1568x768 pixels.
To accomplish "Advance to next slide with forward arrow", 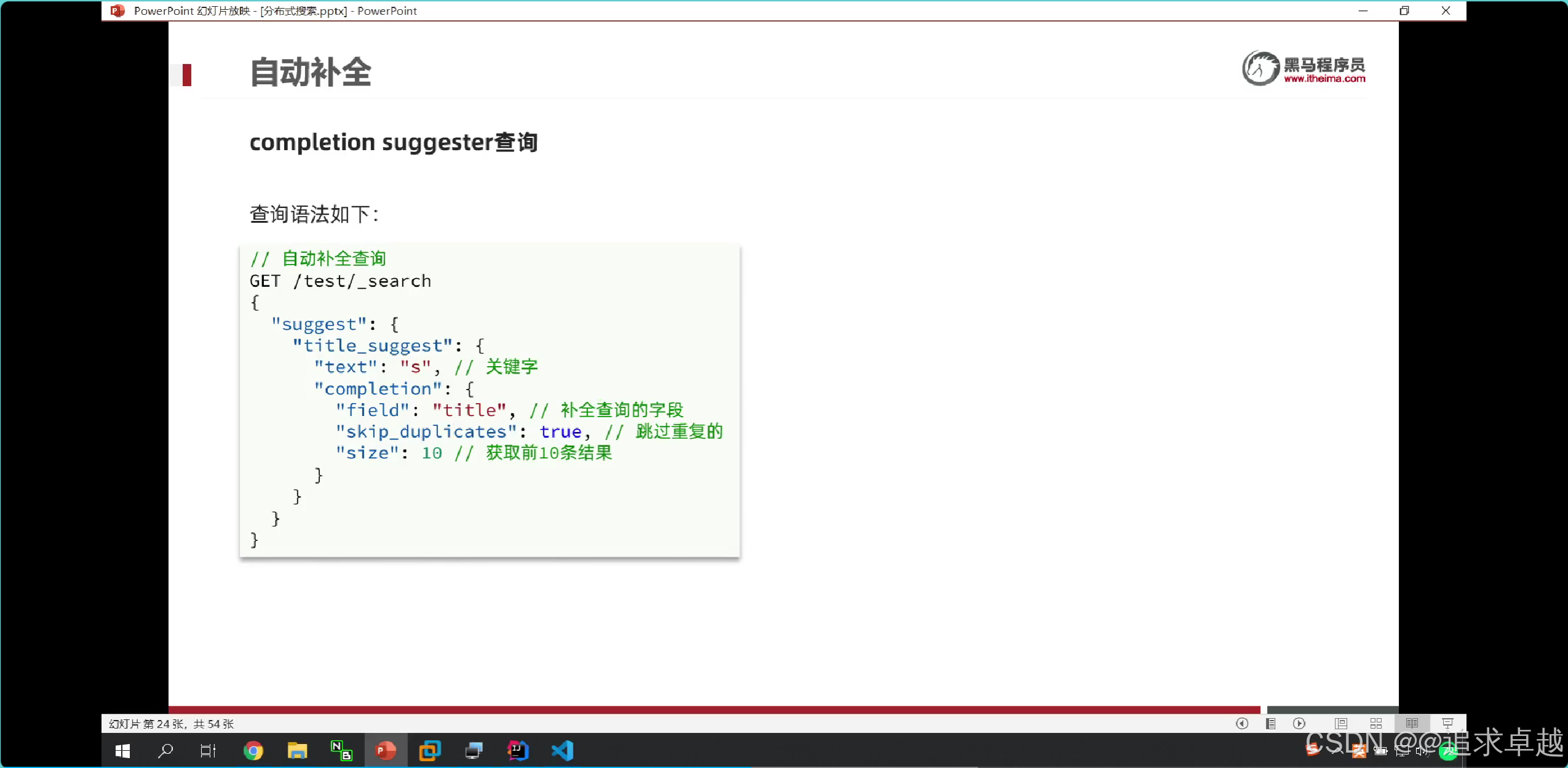I will click(1299, 724).
